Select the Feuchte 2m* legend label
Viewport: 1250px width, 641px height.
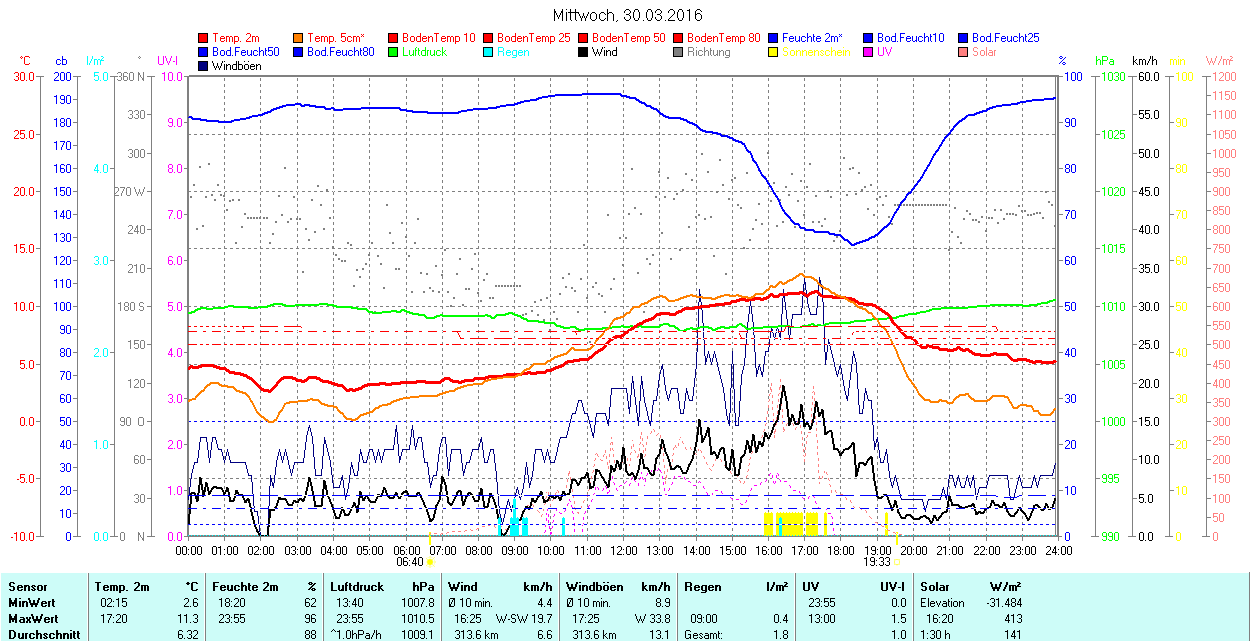tap(812, 38)
